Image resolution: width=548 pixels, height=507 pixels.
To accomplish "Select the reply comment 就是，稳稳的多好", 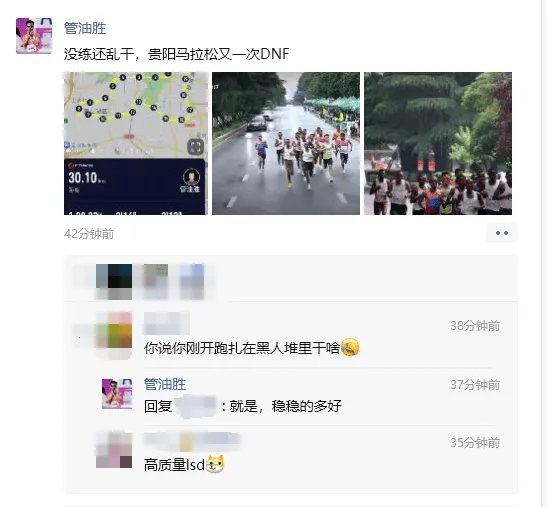I will coord(243,406).
